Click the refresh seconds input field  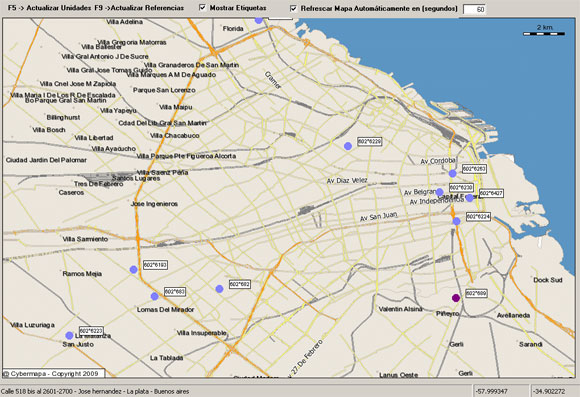click(475, 9)
